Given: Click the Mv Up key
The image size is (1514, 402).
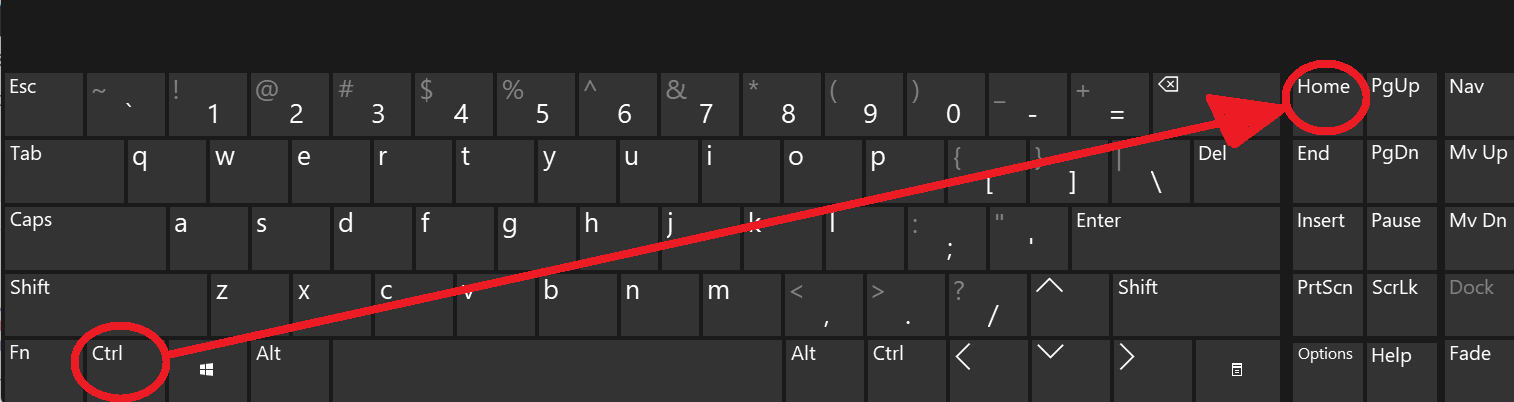Looking at the screenshot, I should click(1478, 170).
